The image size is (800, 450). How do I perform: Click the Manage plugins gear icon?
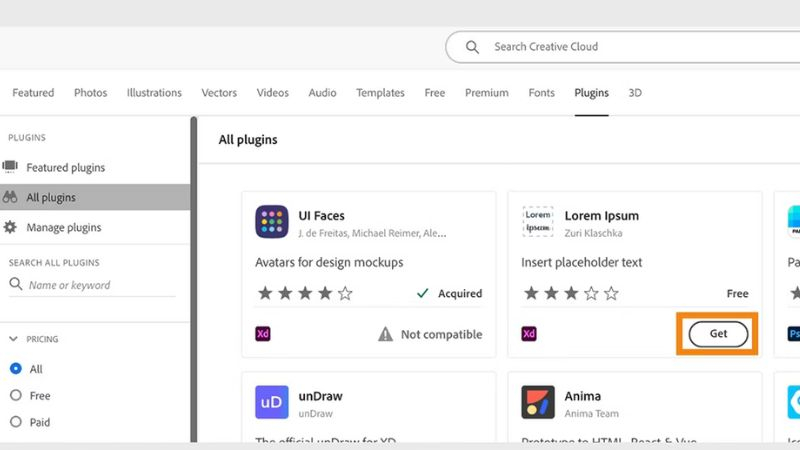[x=10, y=227]
